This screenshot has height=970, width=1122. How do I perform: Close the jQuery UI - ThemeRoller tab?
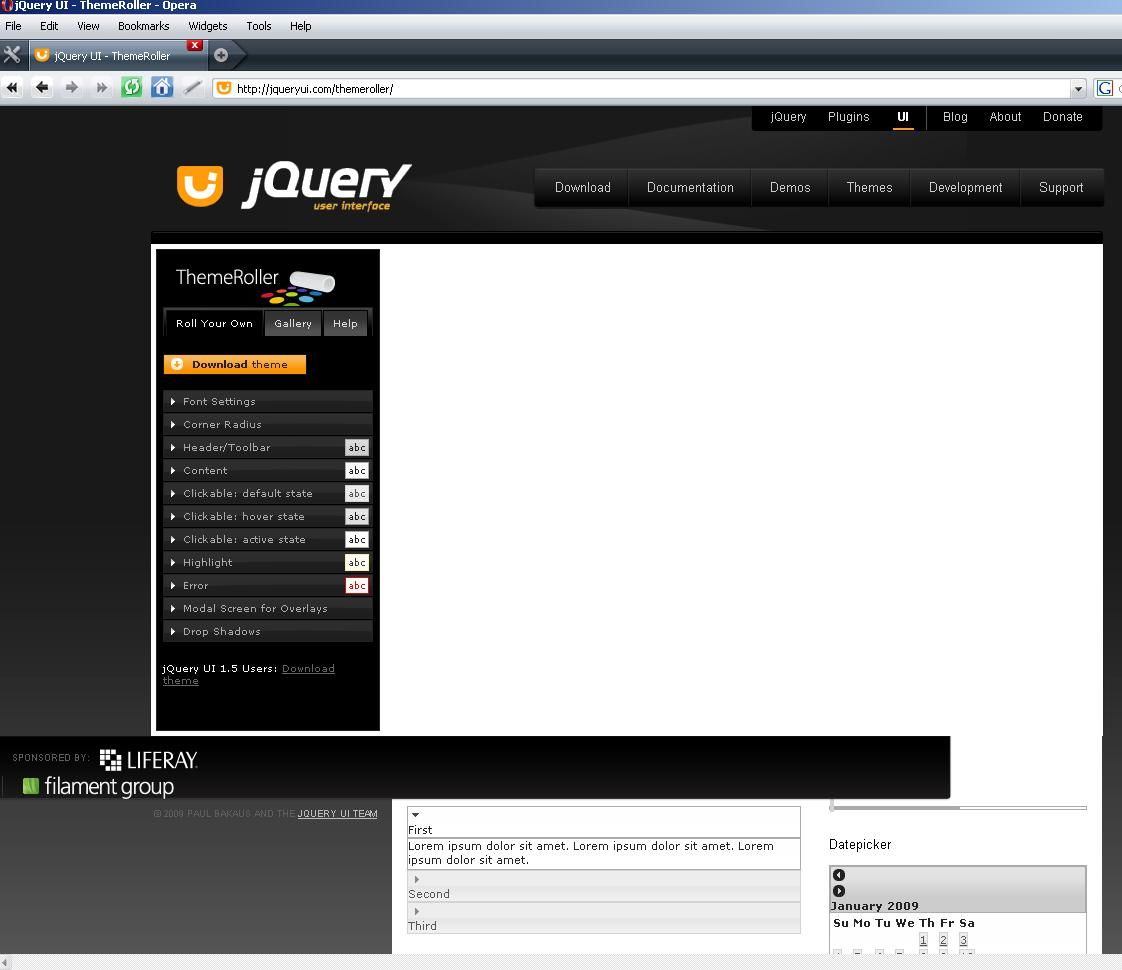pos(195,45)
